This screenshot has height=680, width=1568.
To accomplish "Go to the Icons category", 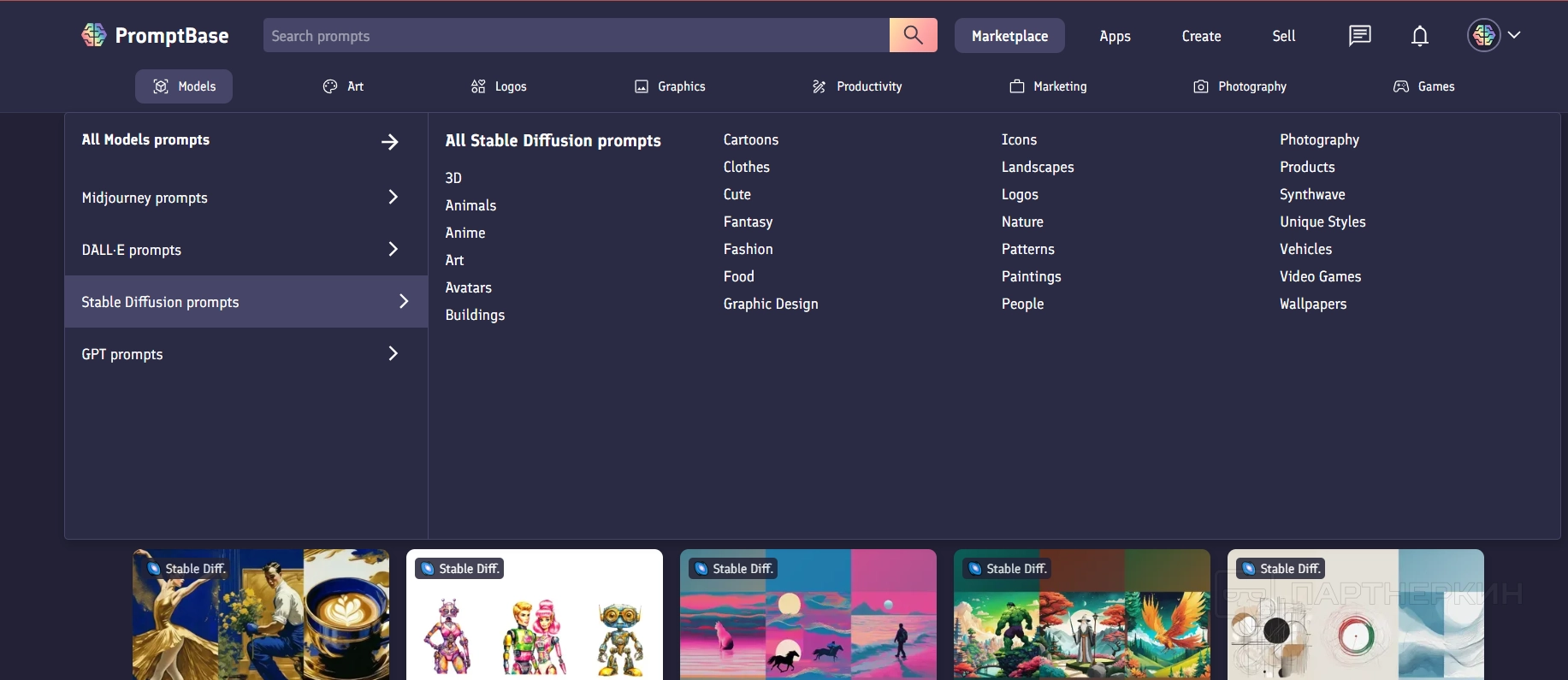I will [1019, 139].
